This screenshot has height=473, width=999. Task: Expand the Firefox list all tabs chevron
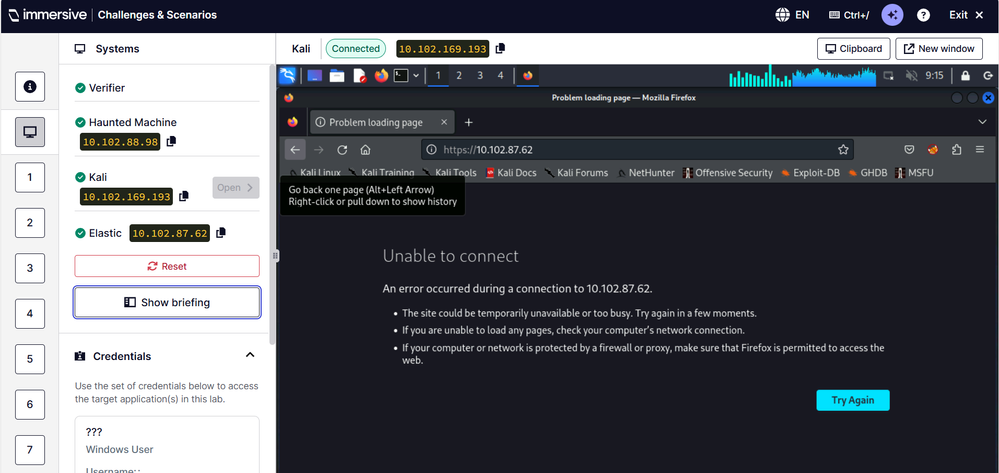click(x=982, y=122)
